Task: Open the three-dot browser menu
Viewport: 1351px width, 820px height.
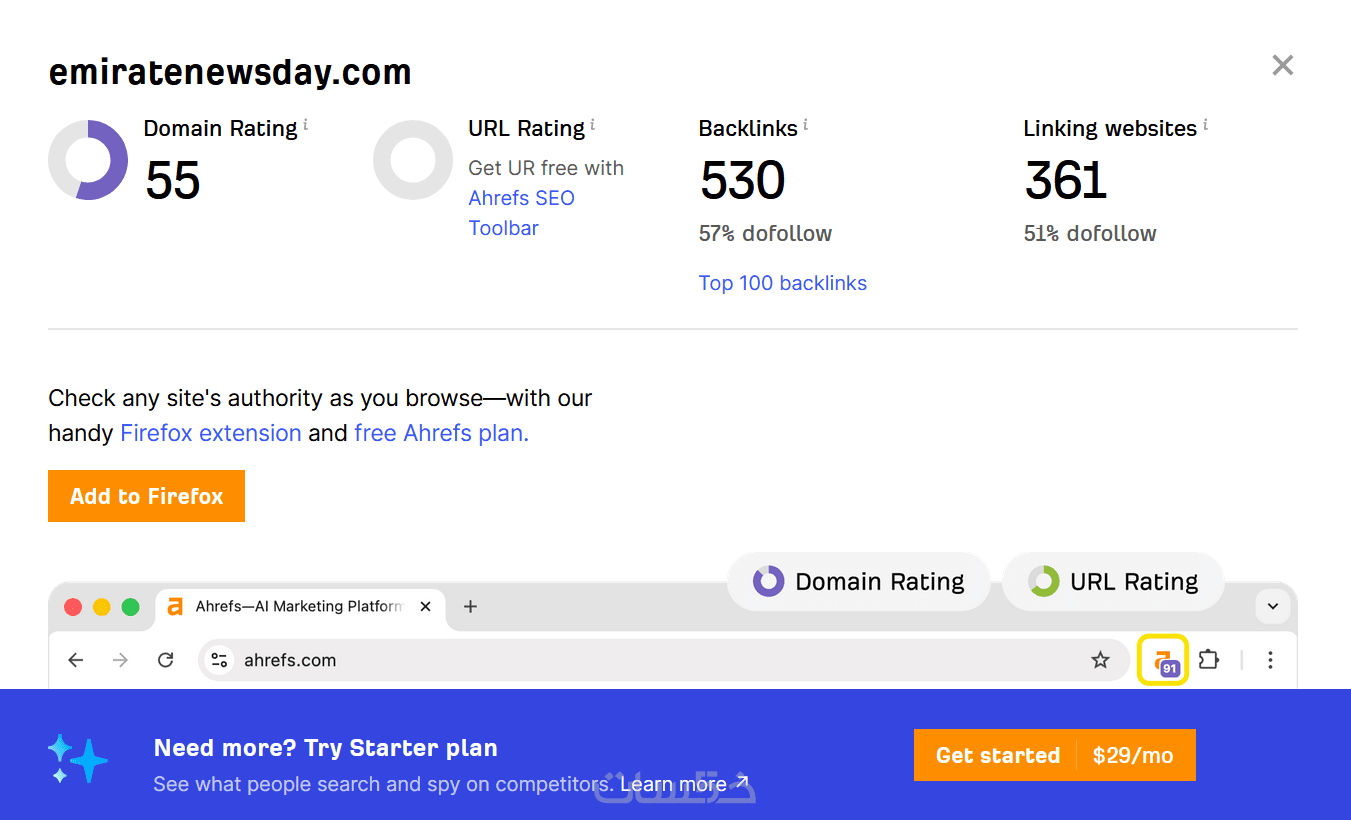Action: coord(1270,660)
